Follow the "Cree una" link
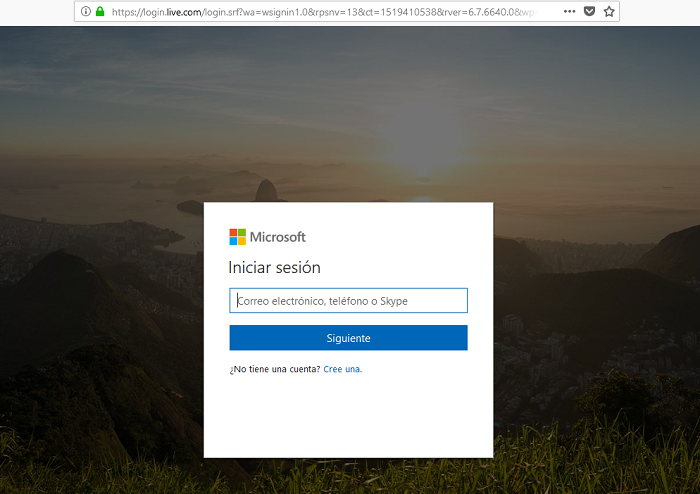Image resolution: width=700 pixels, height=494 pixels. (x=341, y=369)
